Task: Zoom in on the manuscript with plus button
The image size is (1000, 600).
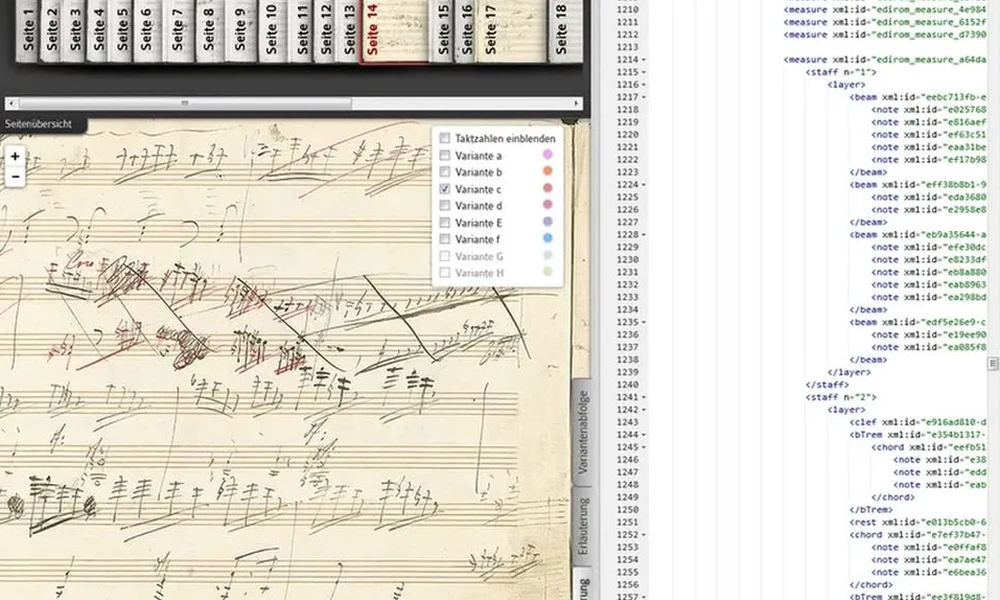Action: [x=15, y=156]
